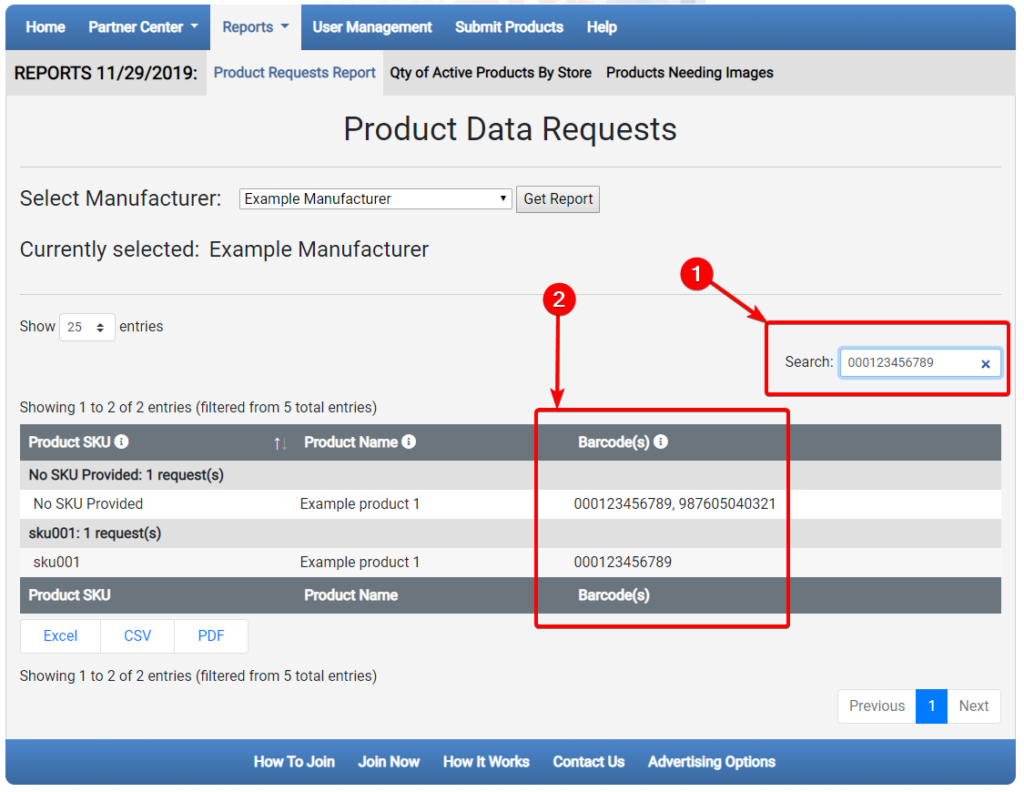The image size is (1024, 792).
Task: Click the 'sku001' SKU cell
Action: (x=57, y=562)
